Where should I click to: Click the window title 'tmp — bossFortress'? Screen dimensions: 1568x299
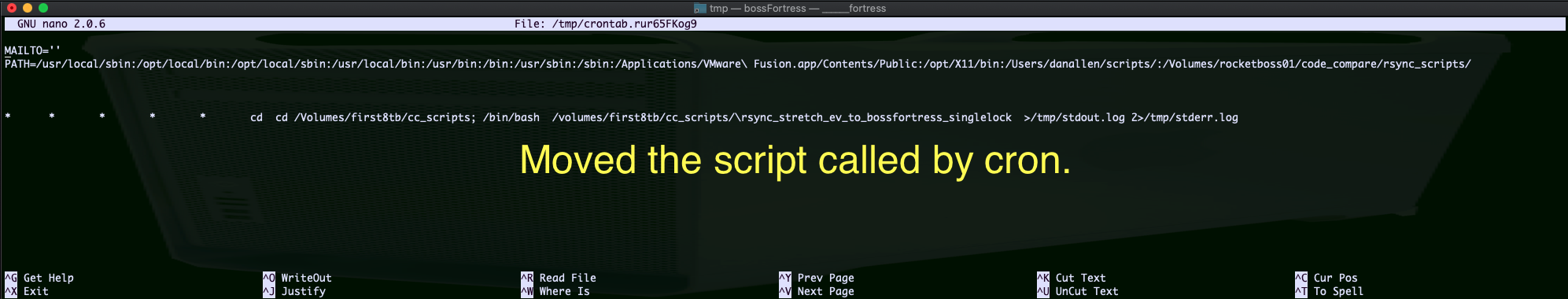coord(758,8)
